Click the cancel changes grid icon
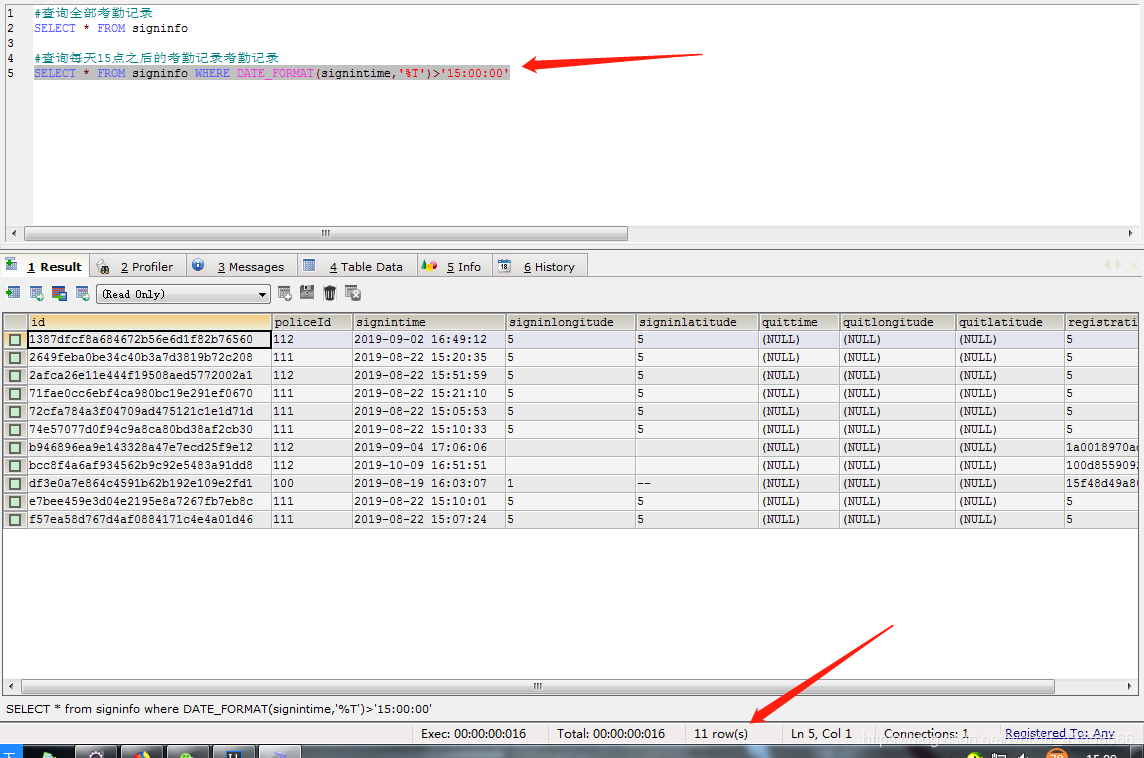 pyautogui.click(x=353, y=293)
